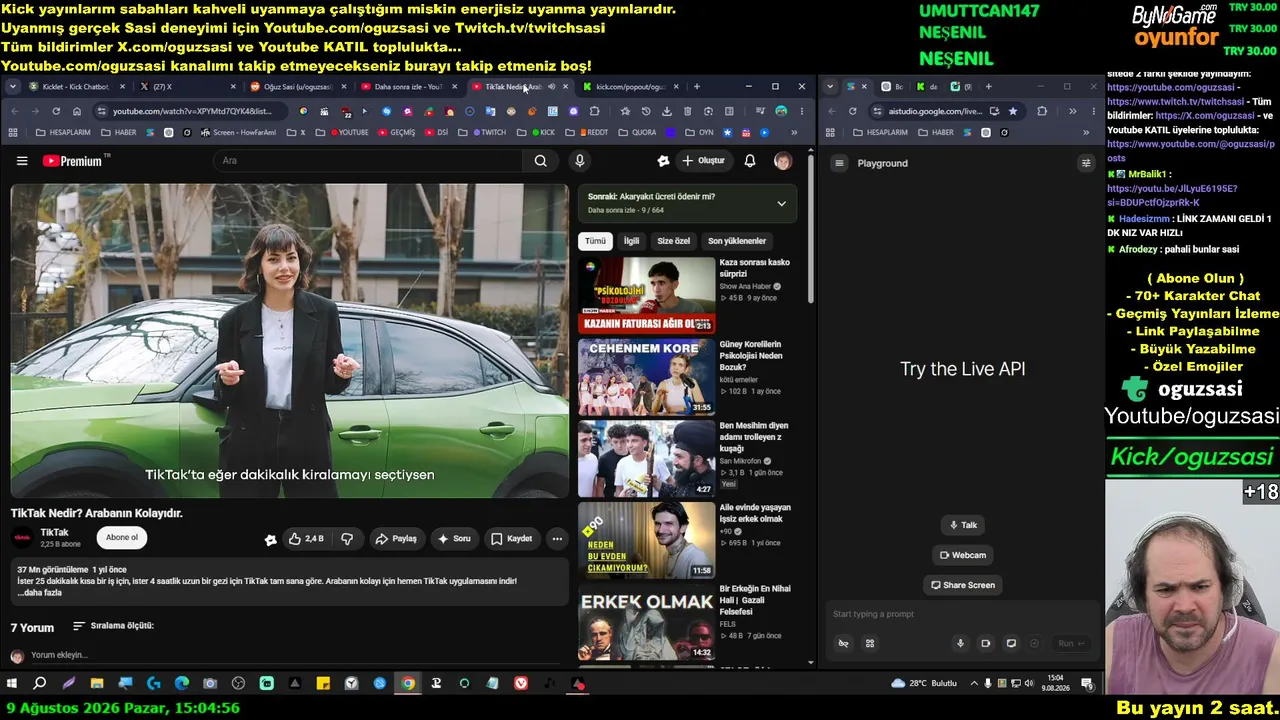Expand the description with '...daha fazla'

pos(39,593)
